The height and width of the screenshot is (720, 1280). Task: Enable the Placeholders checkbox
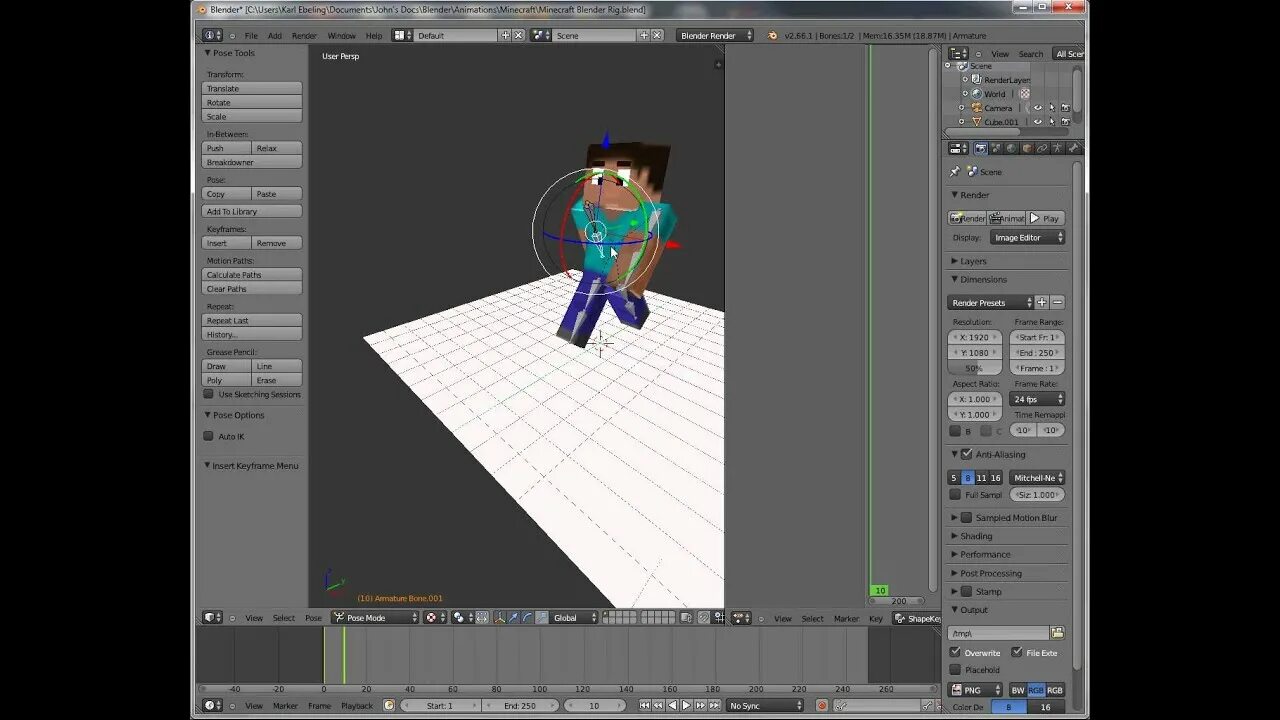click(955, 670)
